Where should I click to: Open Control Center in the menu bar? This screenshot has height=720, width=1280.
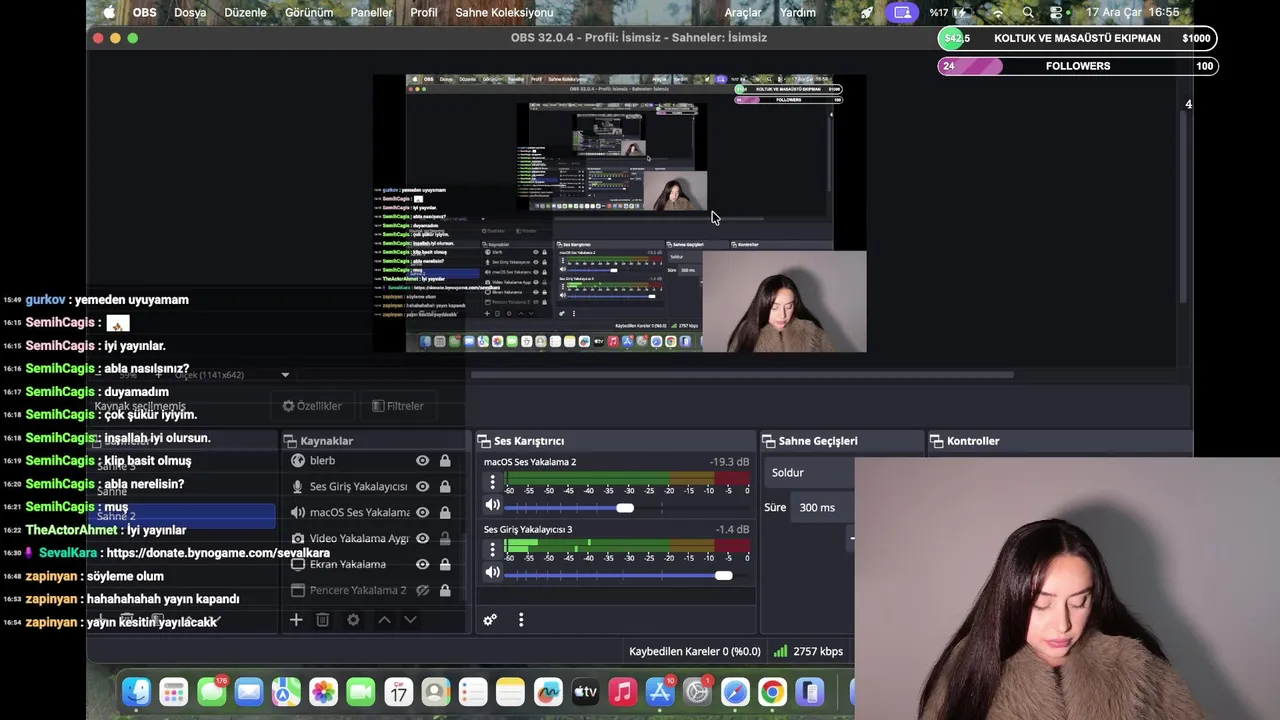point(1056,13)
